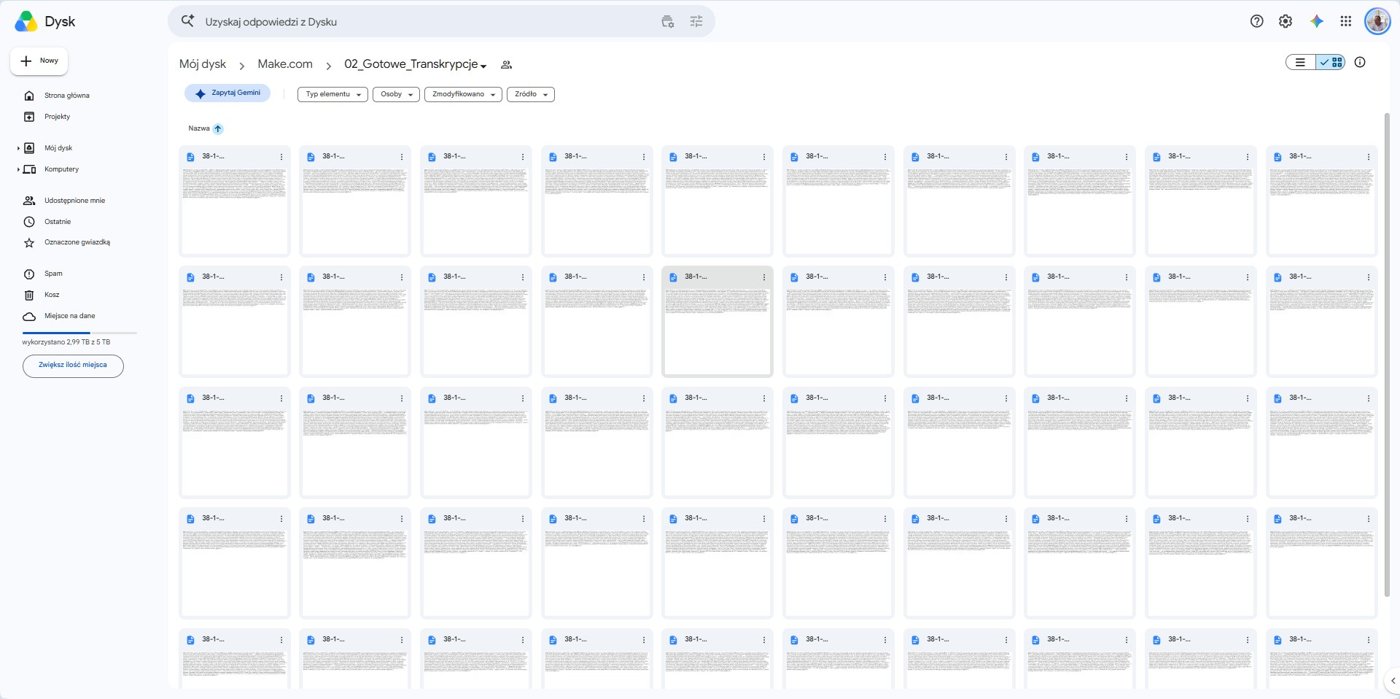Open the Google apps grid launcher
1400x699 pixels.
[x=1346, y=21]
